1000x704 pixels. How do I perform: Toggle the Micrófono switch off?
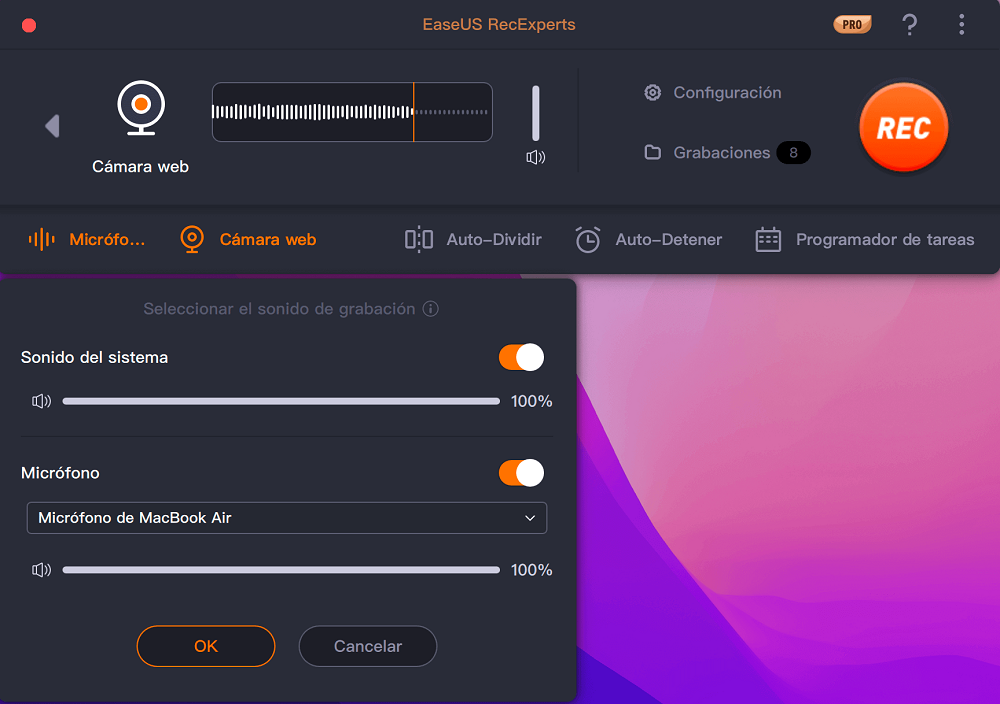pos(521,473)
